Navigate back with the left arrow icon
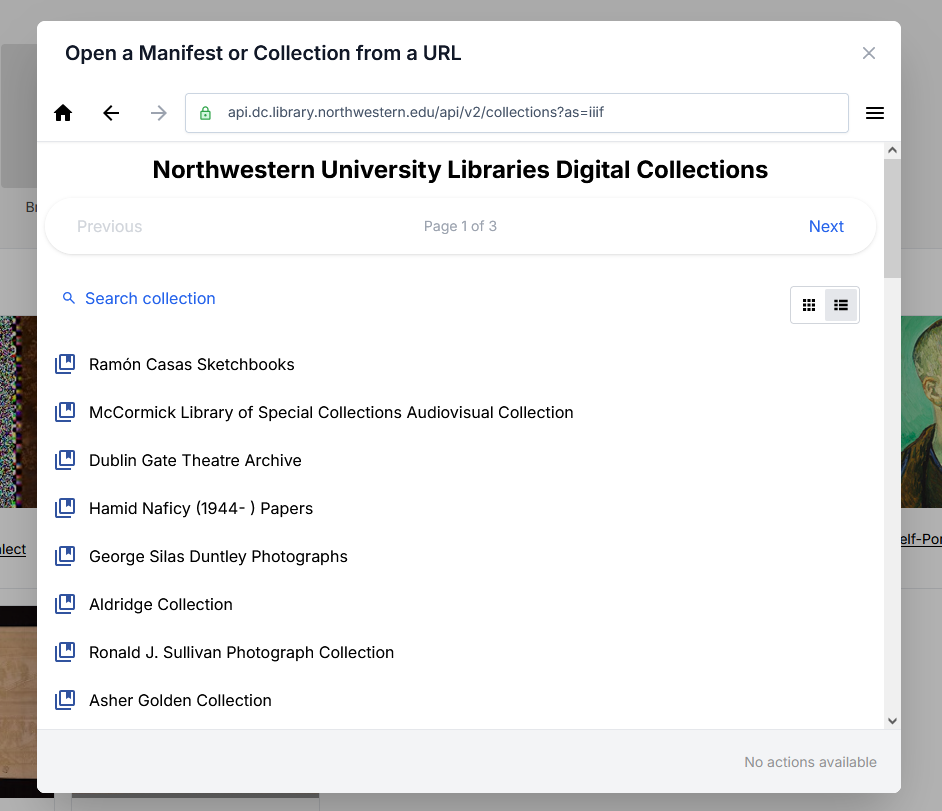 coord(111,112)
